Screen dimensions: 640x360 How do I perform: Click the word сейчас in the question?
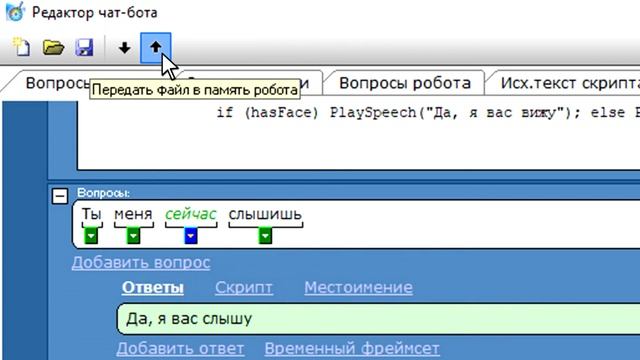pyautogui.click(x=191, y=214)
